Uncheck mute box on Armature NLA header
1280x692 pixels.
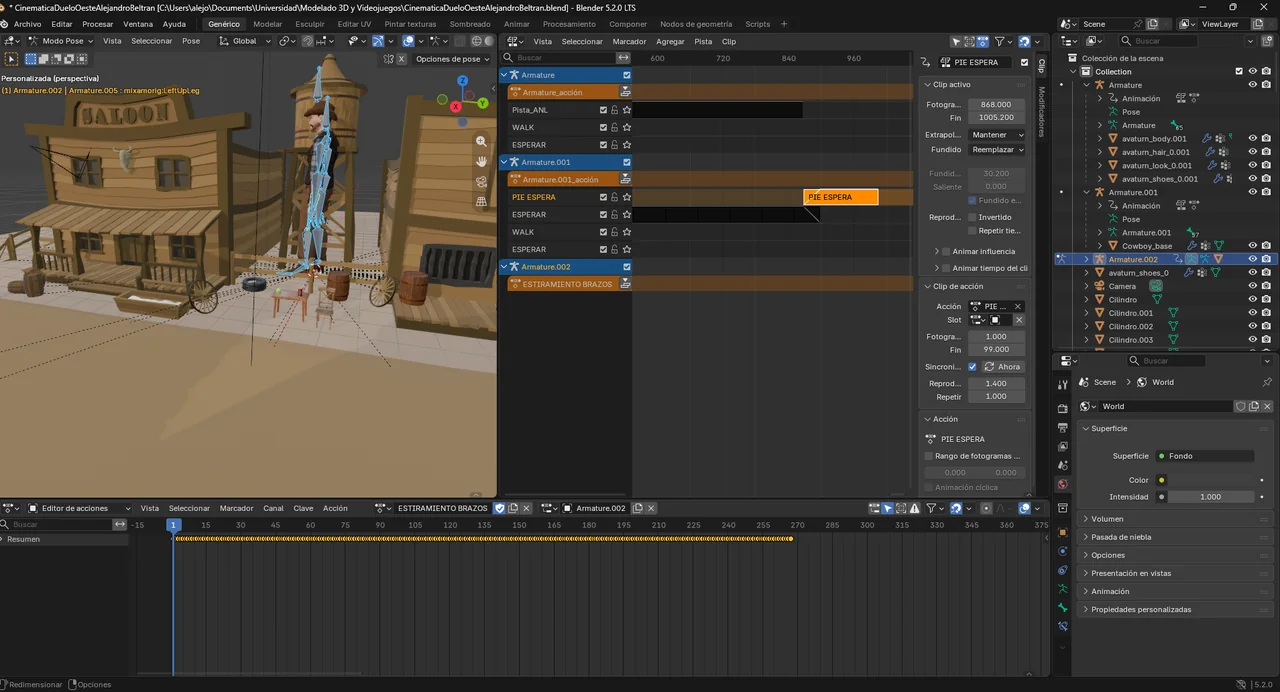[x=627, y=75]
